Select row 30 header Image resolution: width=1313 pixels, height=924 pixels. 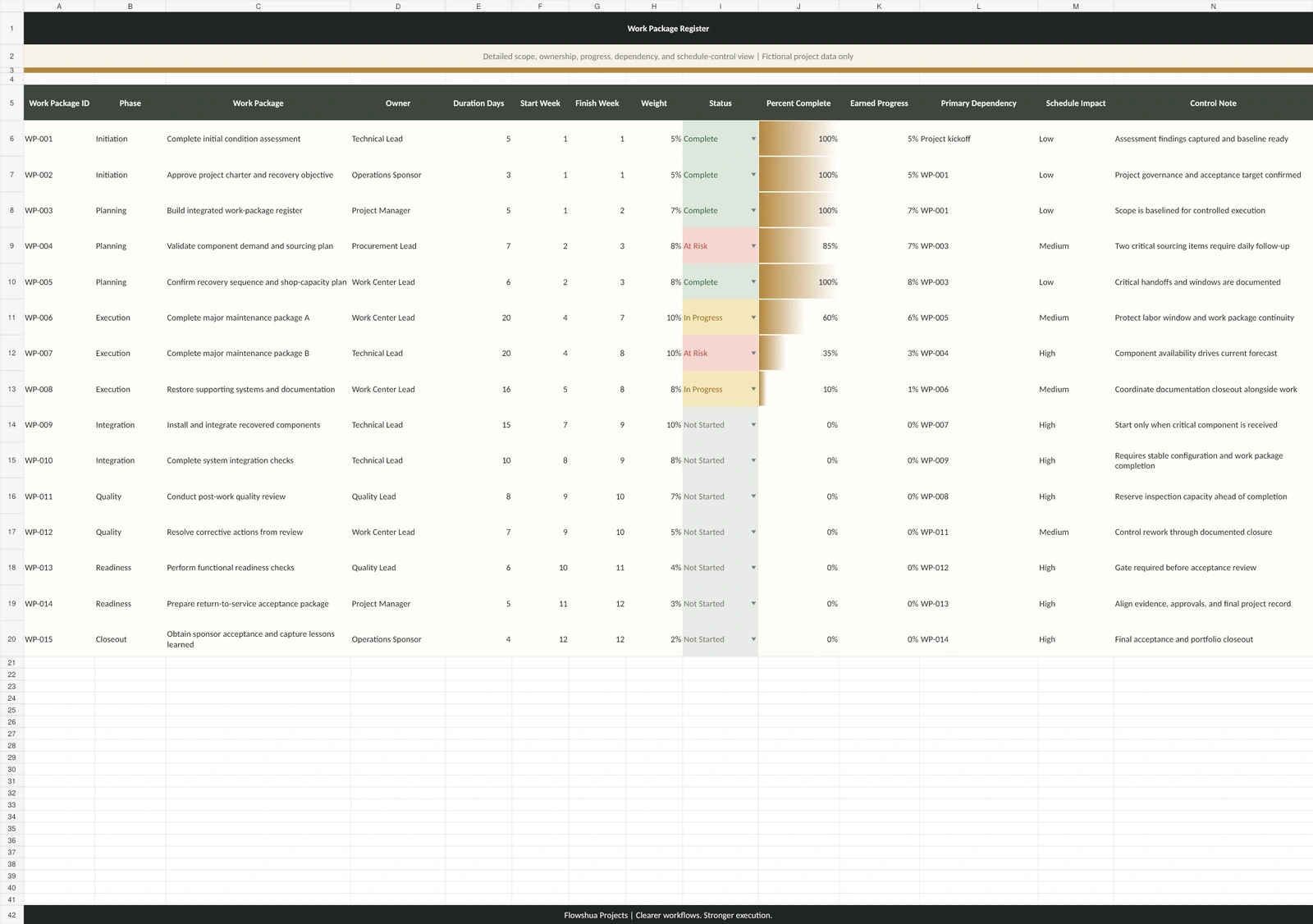(x=11, y=770)
